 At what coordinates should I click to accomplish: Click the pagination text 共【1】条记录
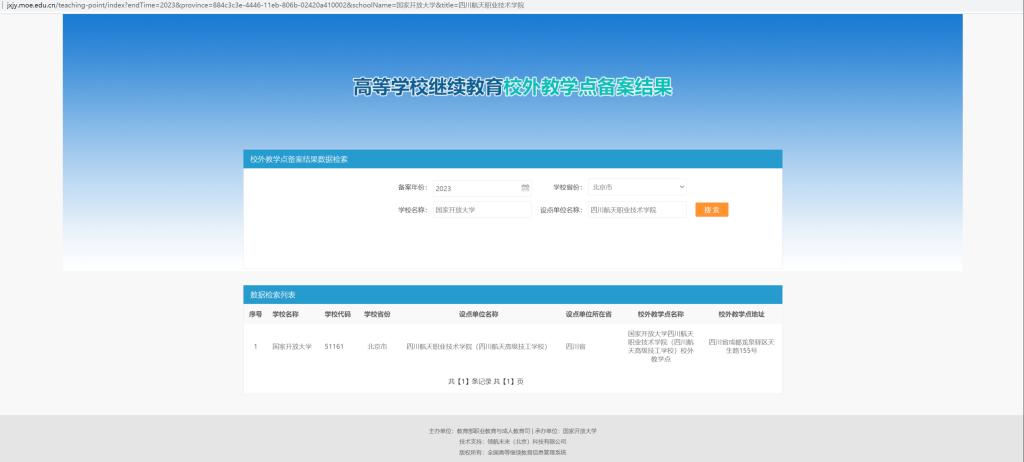474,381
